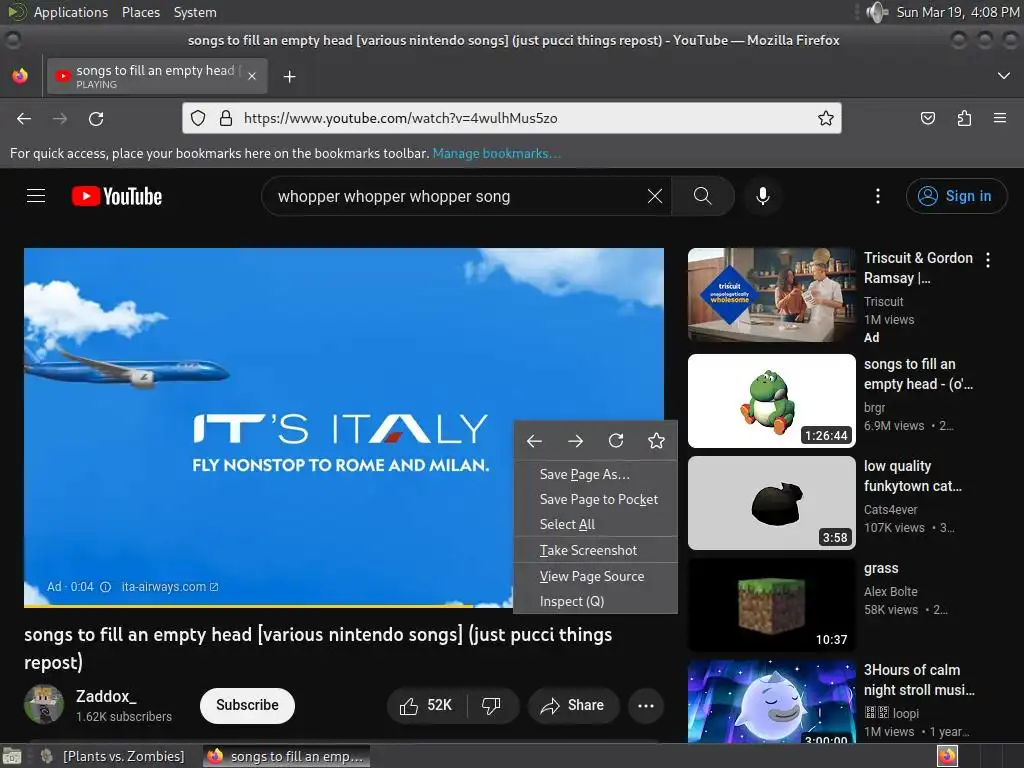Open a new tab with the plus button
Viewport: 1024px width, 768px height.
[x=289, y=77]
